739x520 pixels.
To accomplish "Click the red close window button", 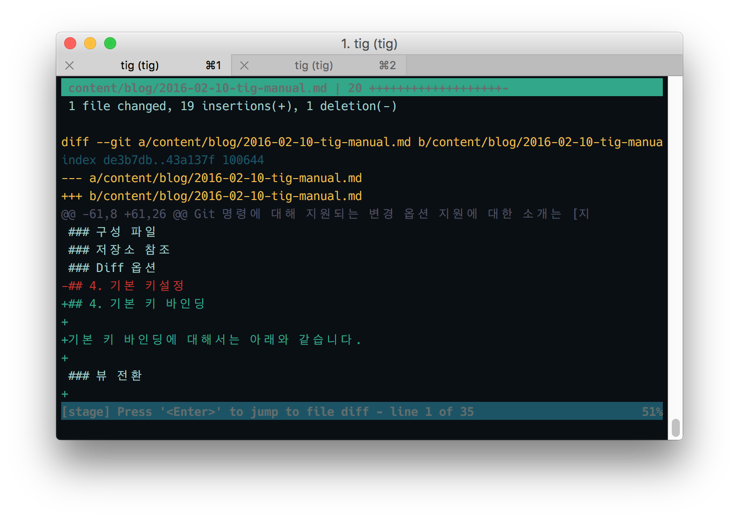I will [x=70, y=43].
